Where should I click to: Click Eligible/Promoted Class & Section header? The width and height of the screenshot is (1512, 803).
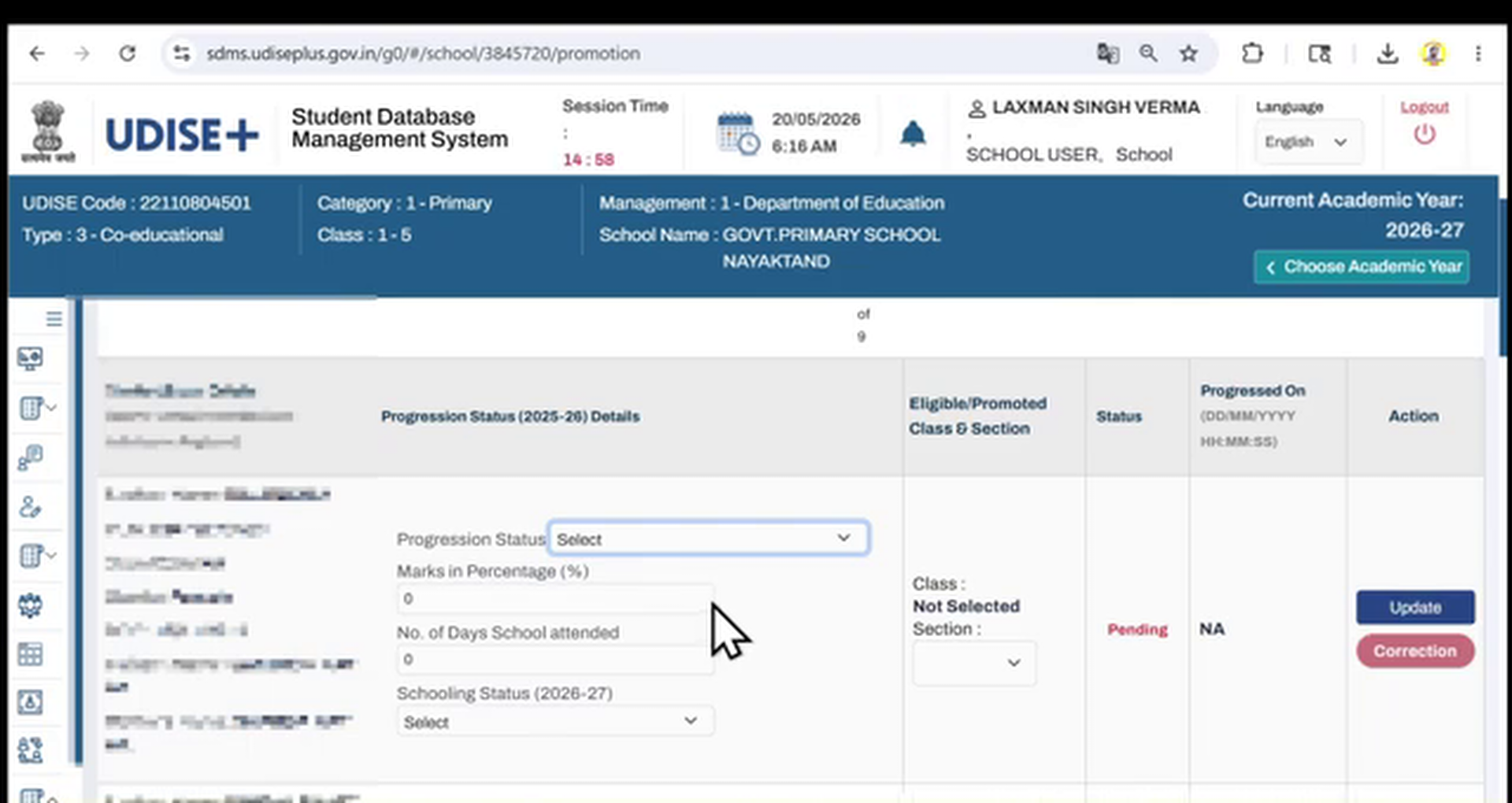click(978, 416)
